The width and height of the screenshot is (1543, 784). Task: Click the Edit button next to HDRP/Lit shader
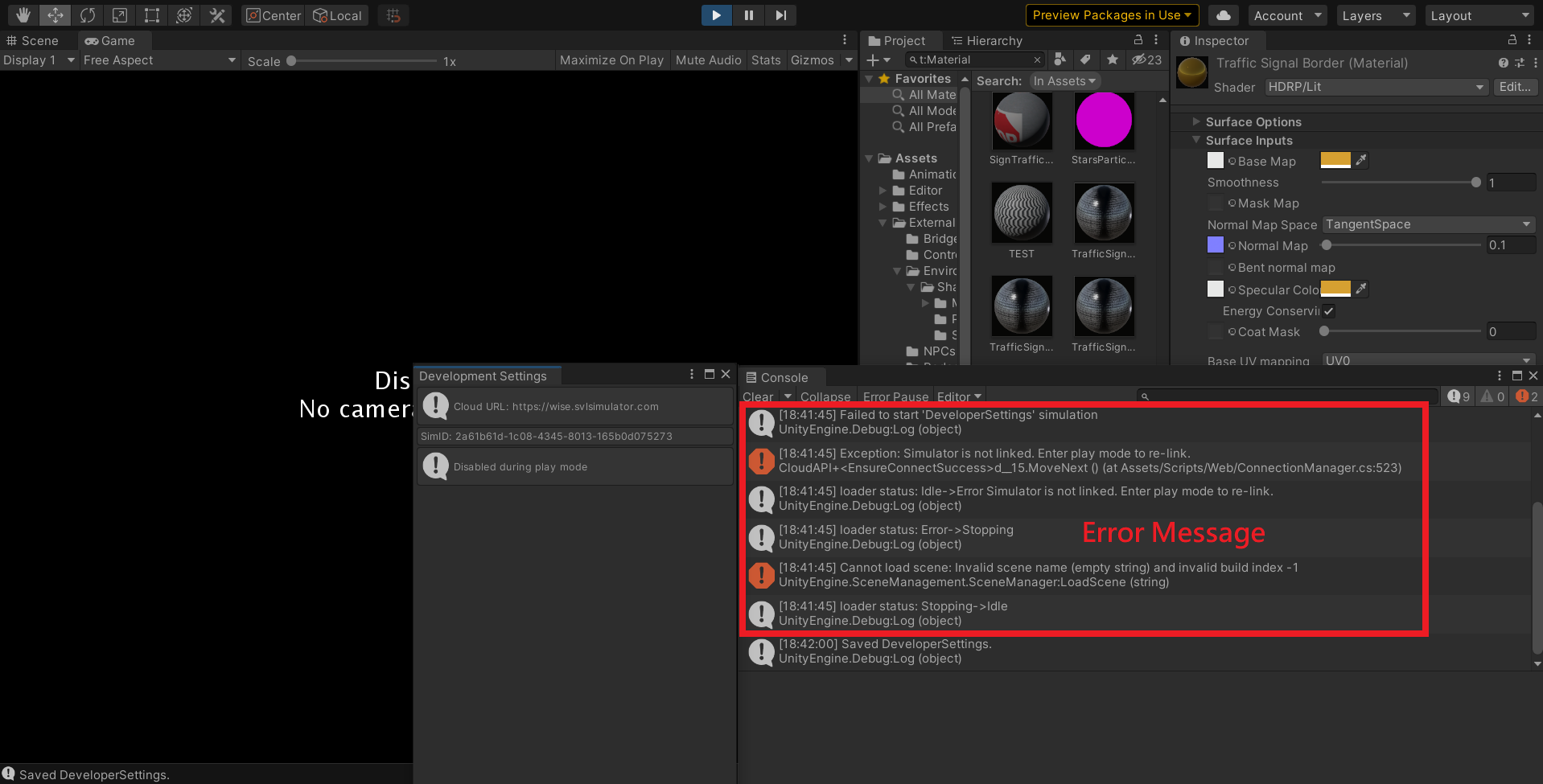pos(1515,87)
